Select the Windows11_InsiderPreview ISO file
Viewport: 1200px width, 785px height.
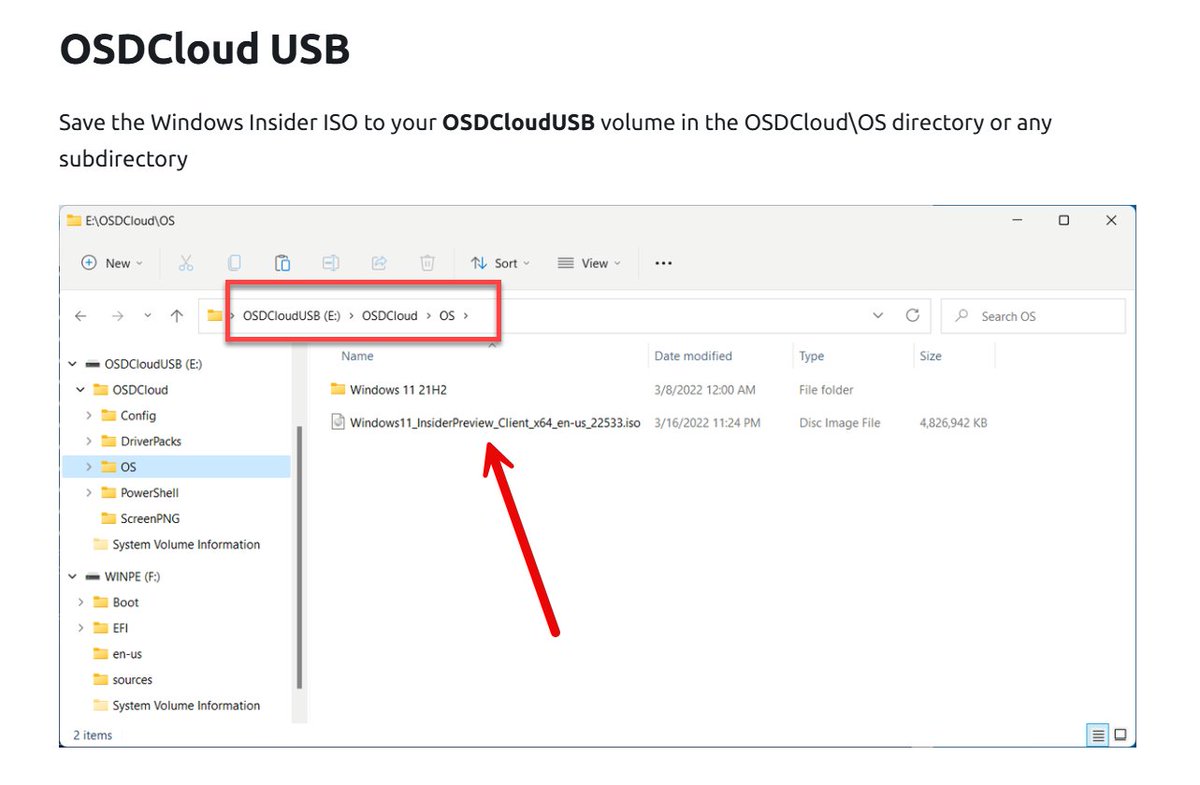485,423
